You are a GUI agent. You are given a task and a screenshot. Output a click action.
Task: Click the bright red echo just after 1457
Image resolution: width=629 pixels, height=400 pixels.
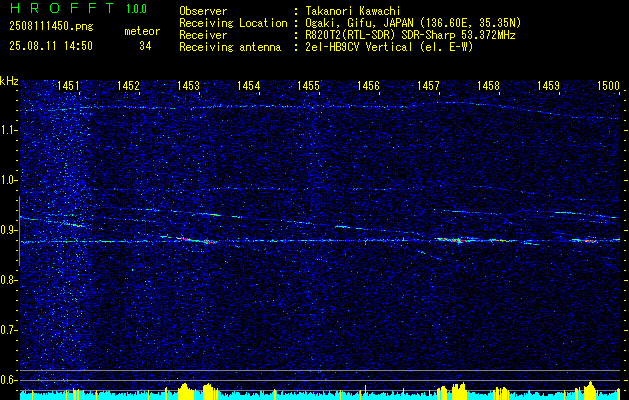[458, 240]
